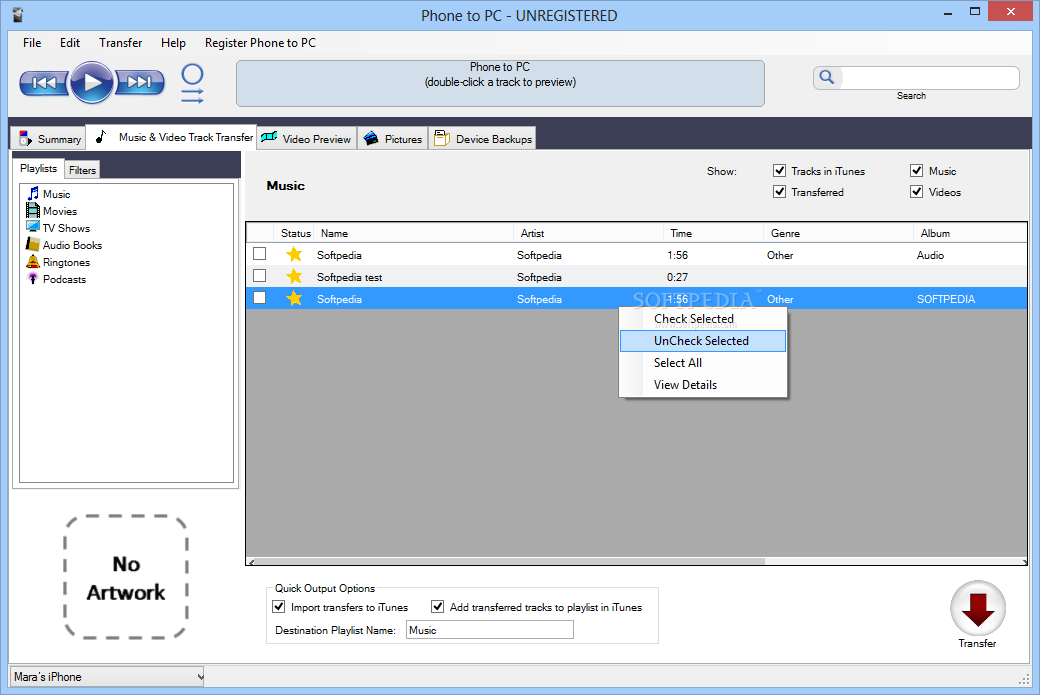Skip to next track button

click(x=139, y=82)
